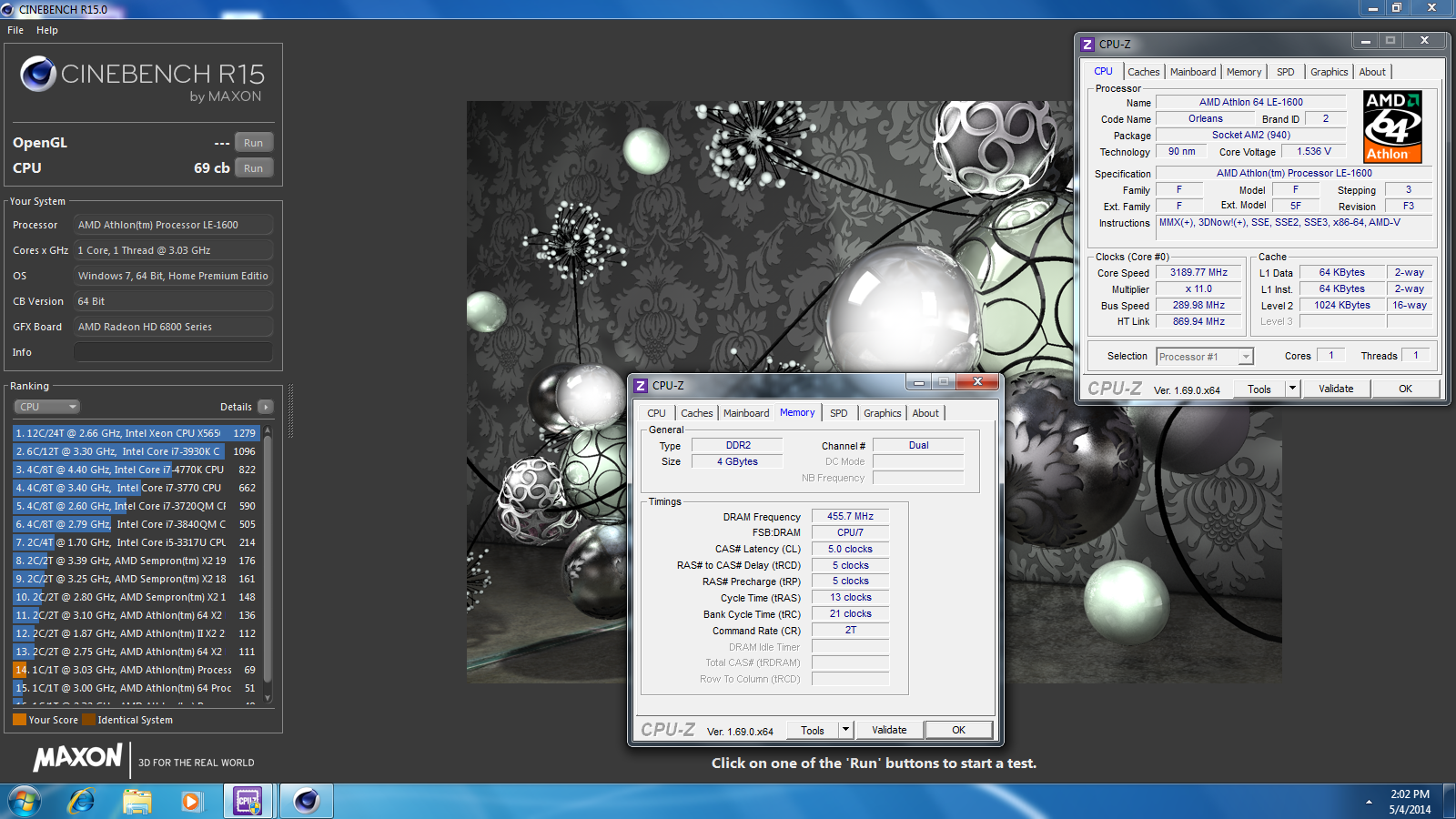Click OK in CPU-Z CPU window
This screenshot has height=819, width=1456.
[1405, 389]
